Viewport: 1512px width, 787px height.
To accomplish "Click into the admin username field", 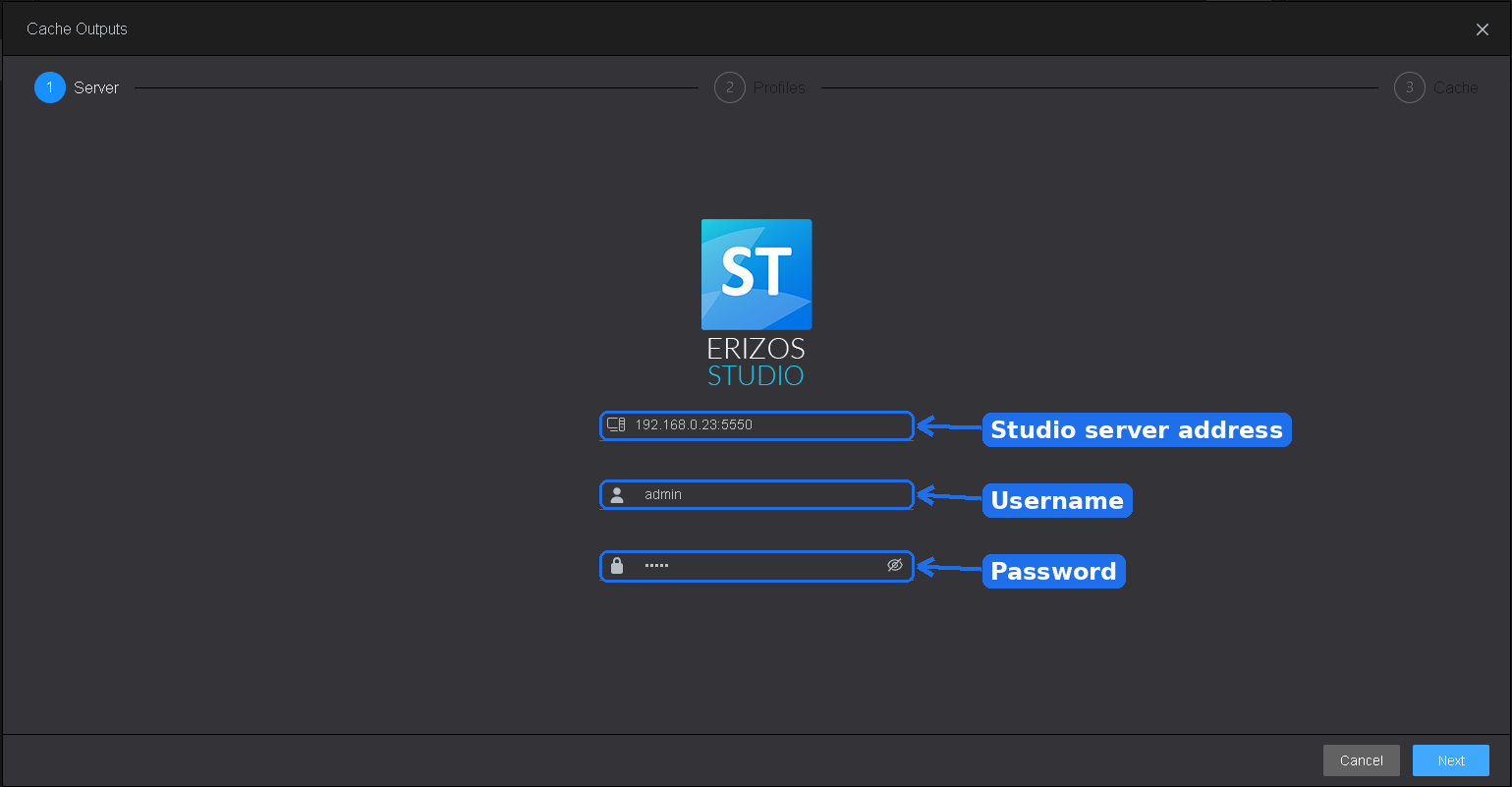I will (756, 495).
